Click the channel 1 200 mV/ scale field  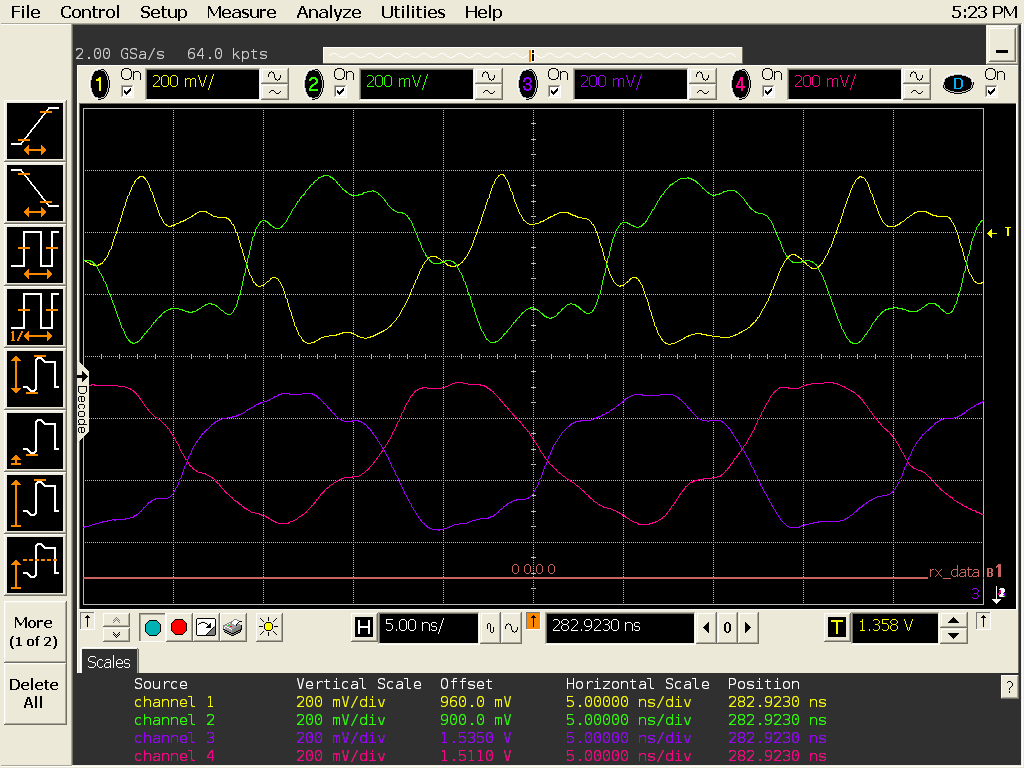pyautogui.click(x=202, y=84)
